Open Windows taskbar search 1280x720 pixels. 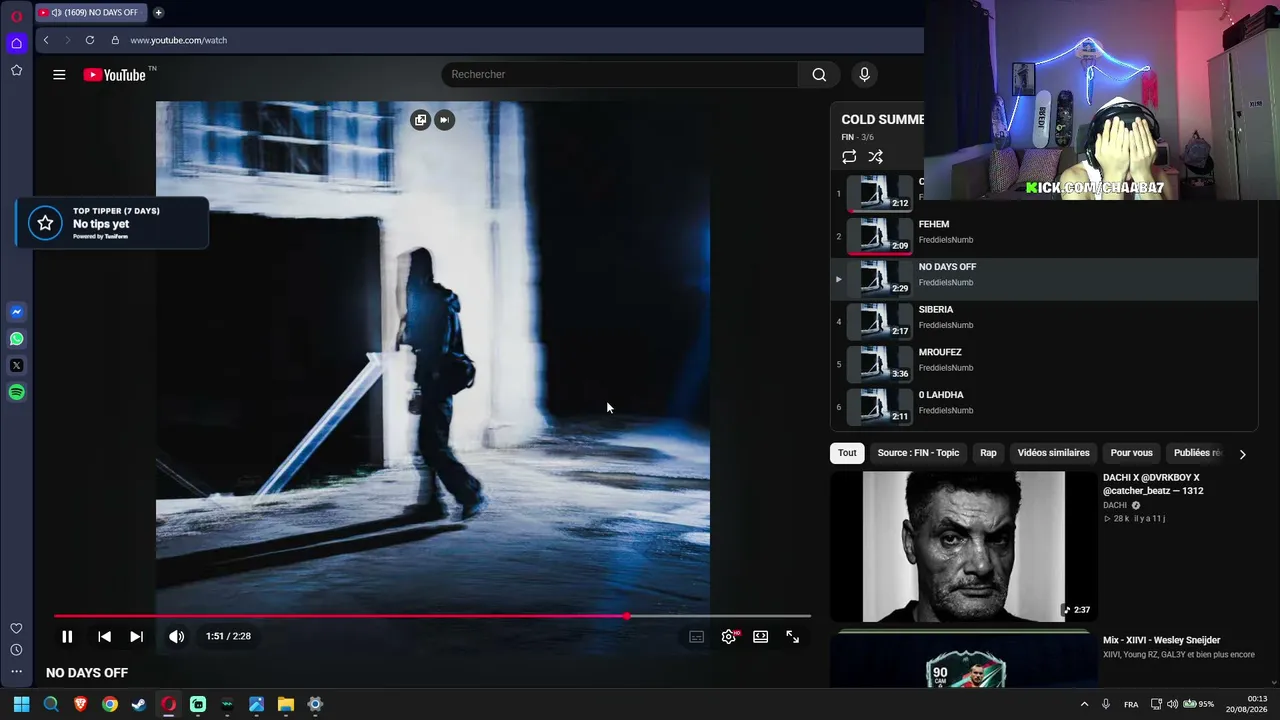(51, 704)
